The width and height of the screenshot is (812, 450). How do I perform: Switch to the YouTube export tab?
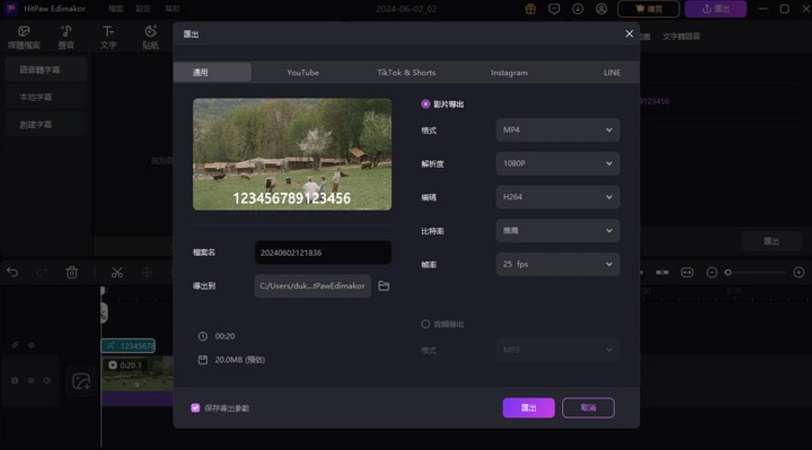[302, 73]
